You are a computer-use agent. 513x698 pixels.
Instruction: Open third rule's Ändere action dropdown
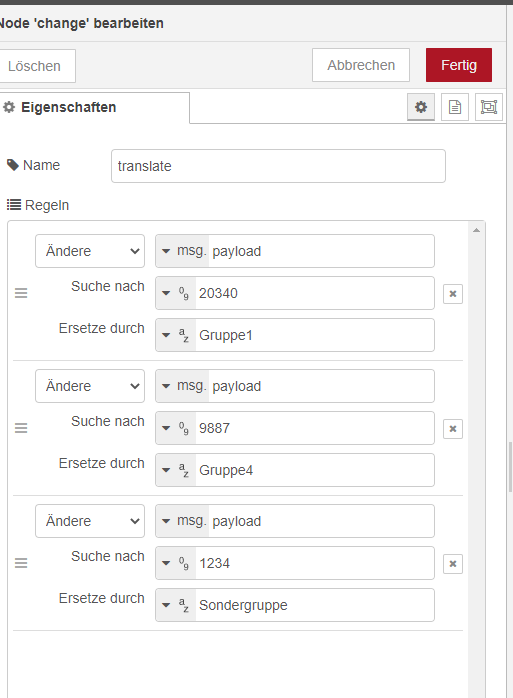(x=90, y=521)
